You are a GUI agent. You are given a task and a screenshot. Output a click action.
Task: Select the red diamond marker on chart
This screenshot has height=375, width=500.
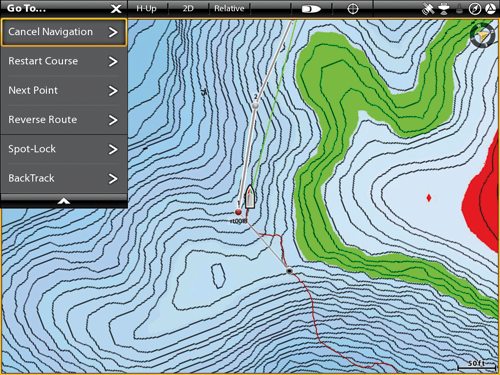[429, 198]
